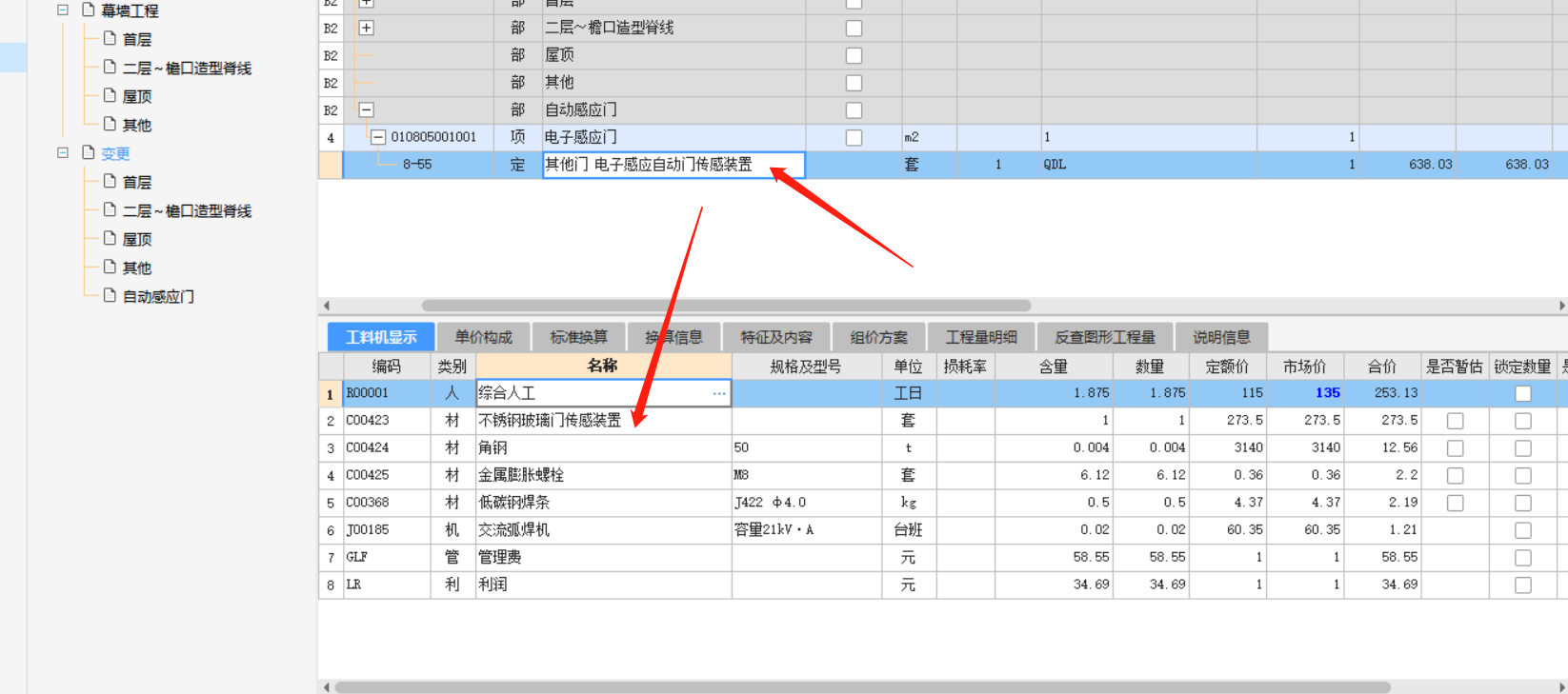1568x694 pixels.
Task: Edit name field 其他门 电子感应自动门传感装置
Action: click(673, 165)
